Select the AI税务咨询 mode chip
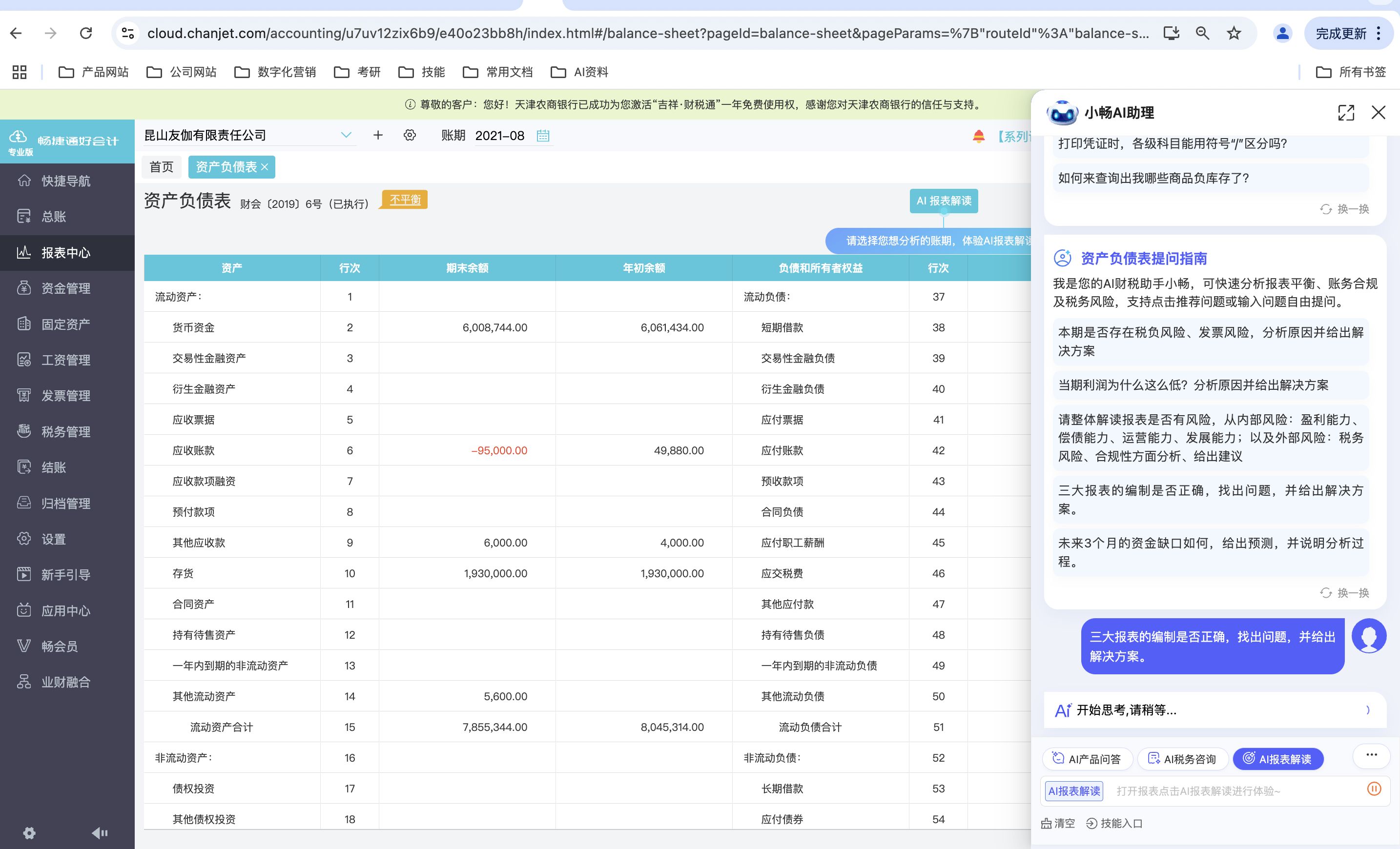 pos(1182,759)
